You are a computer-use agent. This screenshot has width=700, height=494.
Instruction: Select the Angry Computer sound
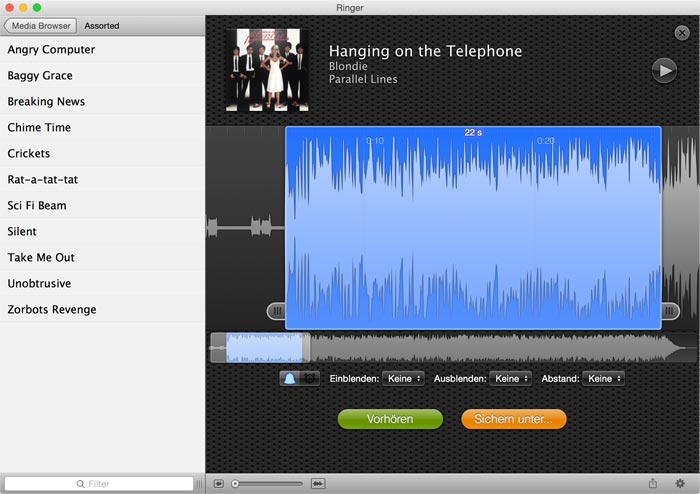[102, 49]
